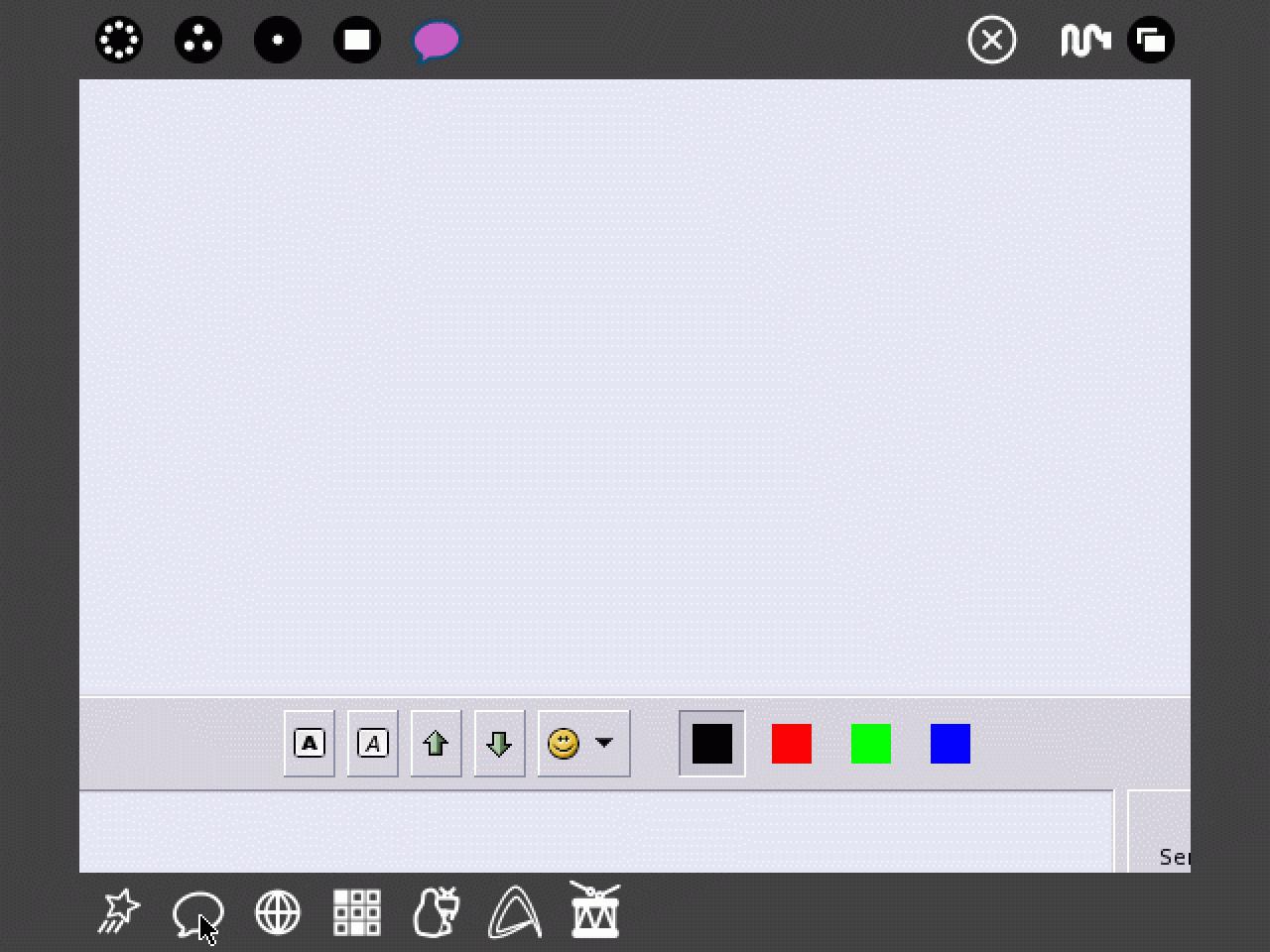Choose the green text color swatch
Image resolution: width=1270 pixels, height=952 pixels.
click(871, 744)
